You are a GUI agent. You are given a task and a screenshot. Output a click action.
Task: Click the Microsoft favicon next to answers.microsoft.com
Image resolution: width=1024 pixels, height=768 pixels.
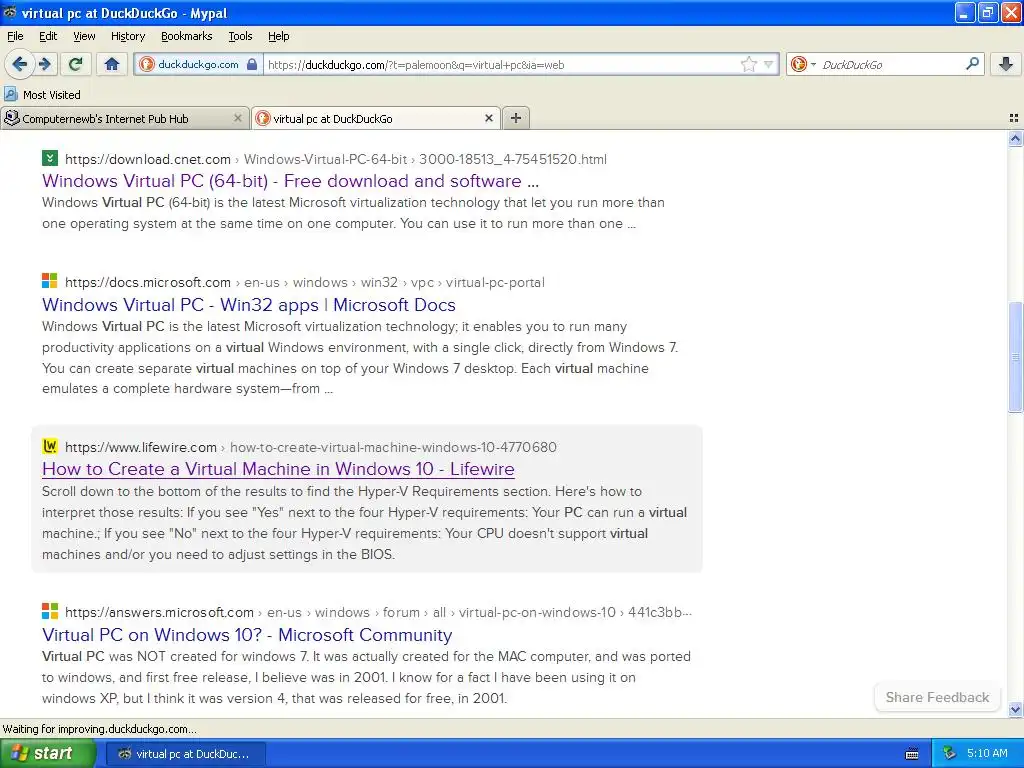coord(50,611)
